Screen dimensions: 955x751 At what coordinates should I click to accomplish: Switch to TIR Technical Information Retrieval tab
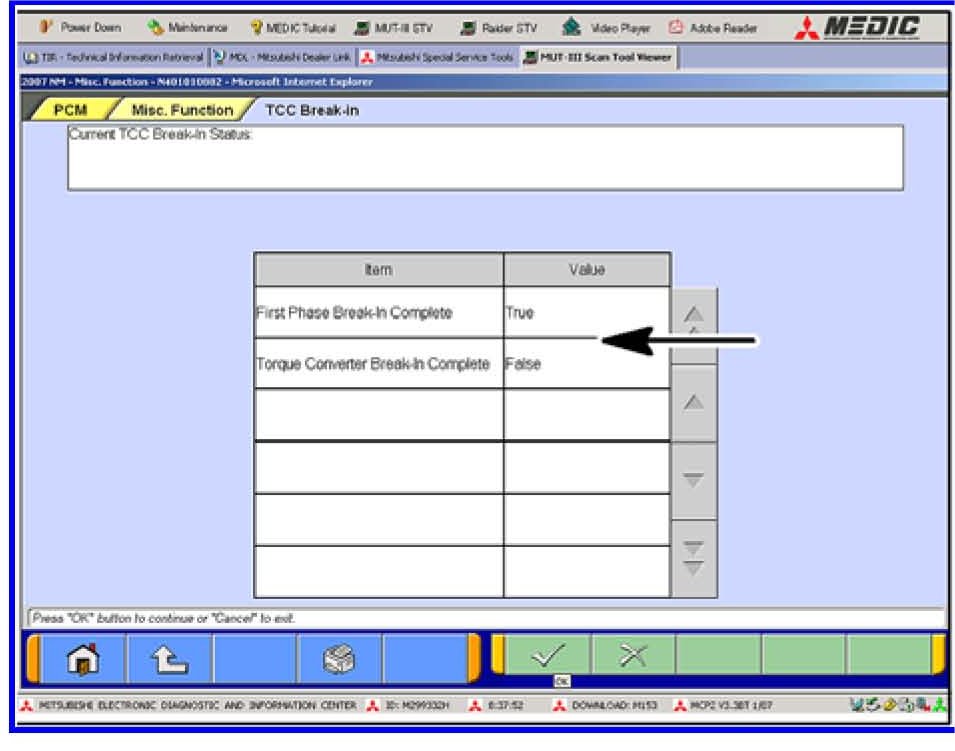click(x=110, y=58)
